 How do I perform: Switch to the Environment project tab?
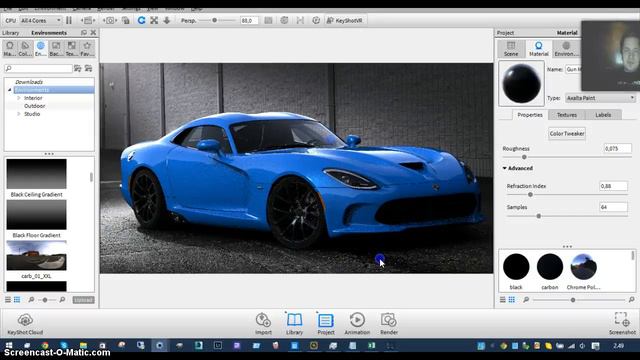click(x=566, y=49)
